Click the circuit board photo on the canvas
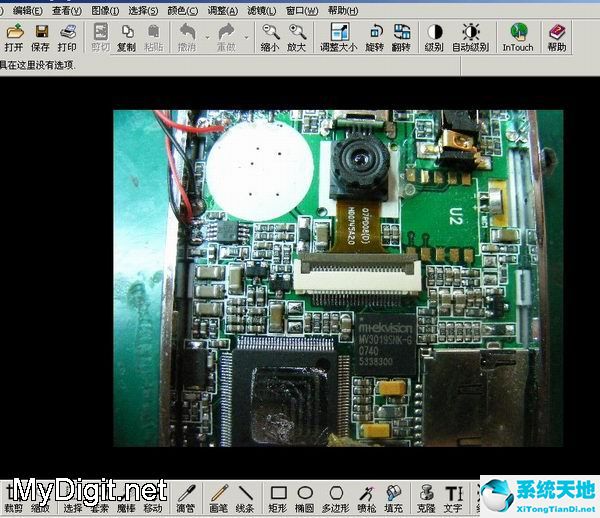This screenshot has height=518, width=600. coord(338,278)
